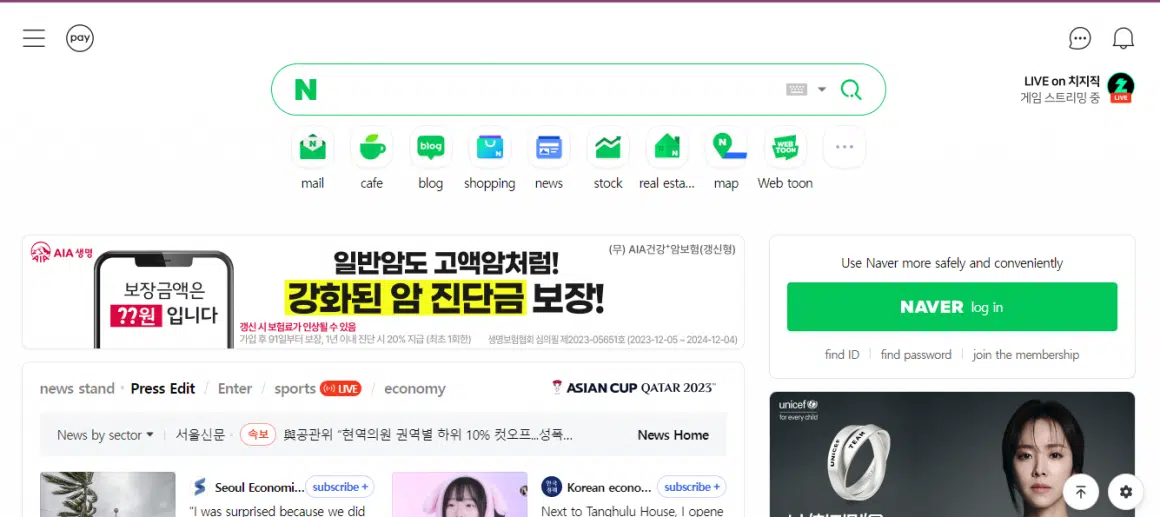The width and height of the screenshot is (1160, 517).
Task: Open the chat messages icon
Action: [x=1080, y=38]
